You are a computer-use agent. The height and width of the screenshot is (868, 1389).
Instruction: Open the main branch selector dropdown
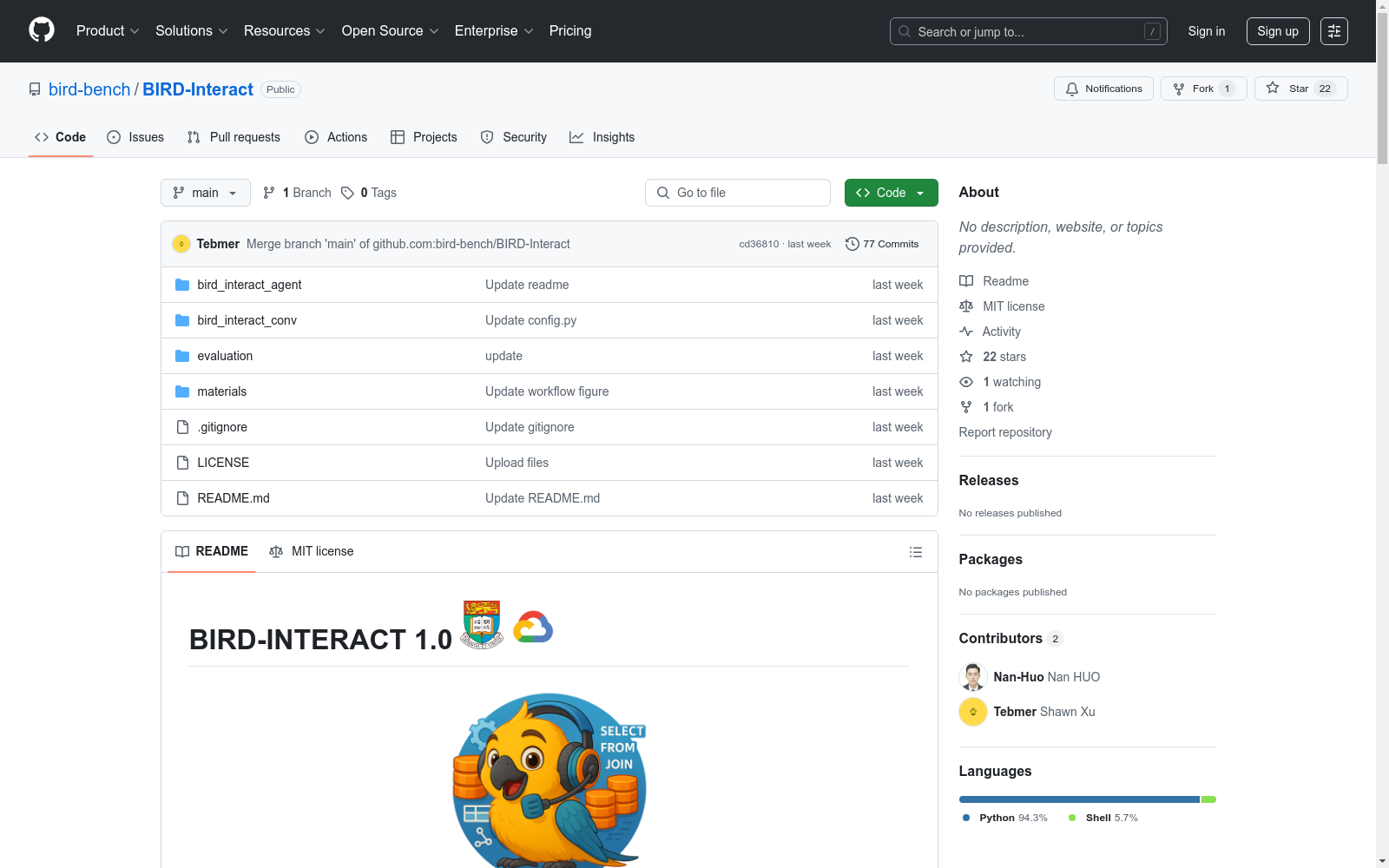tap(206, 193)
